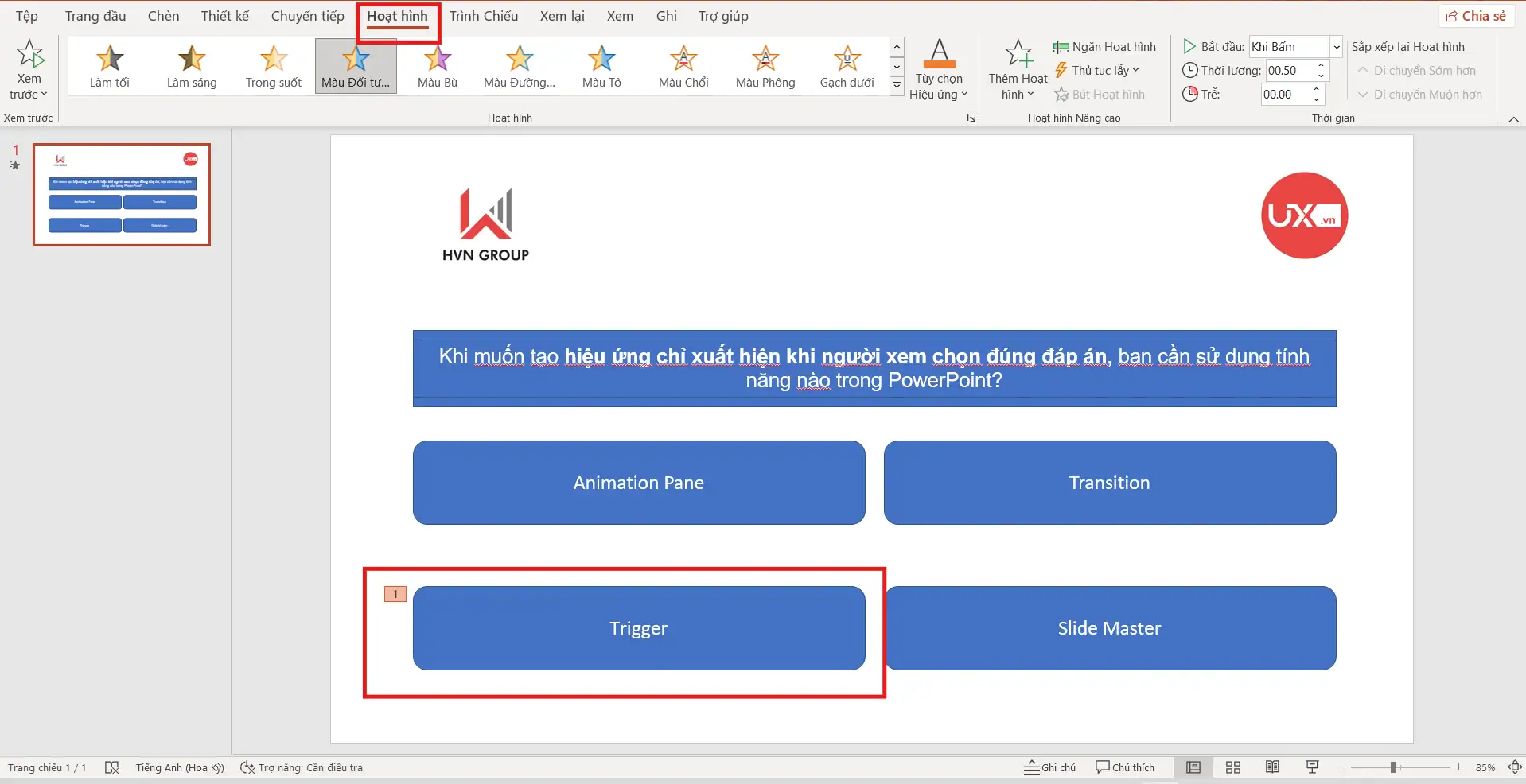This screenshot has height=784, width=1526.
Task: Select the Làm tối animation effect
Action: (x=110, y=66)
